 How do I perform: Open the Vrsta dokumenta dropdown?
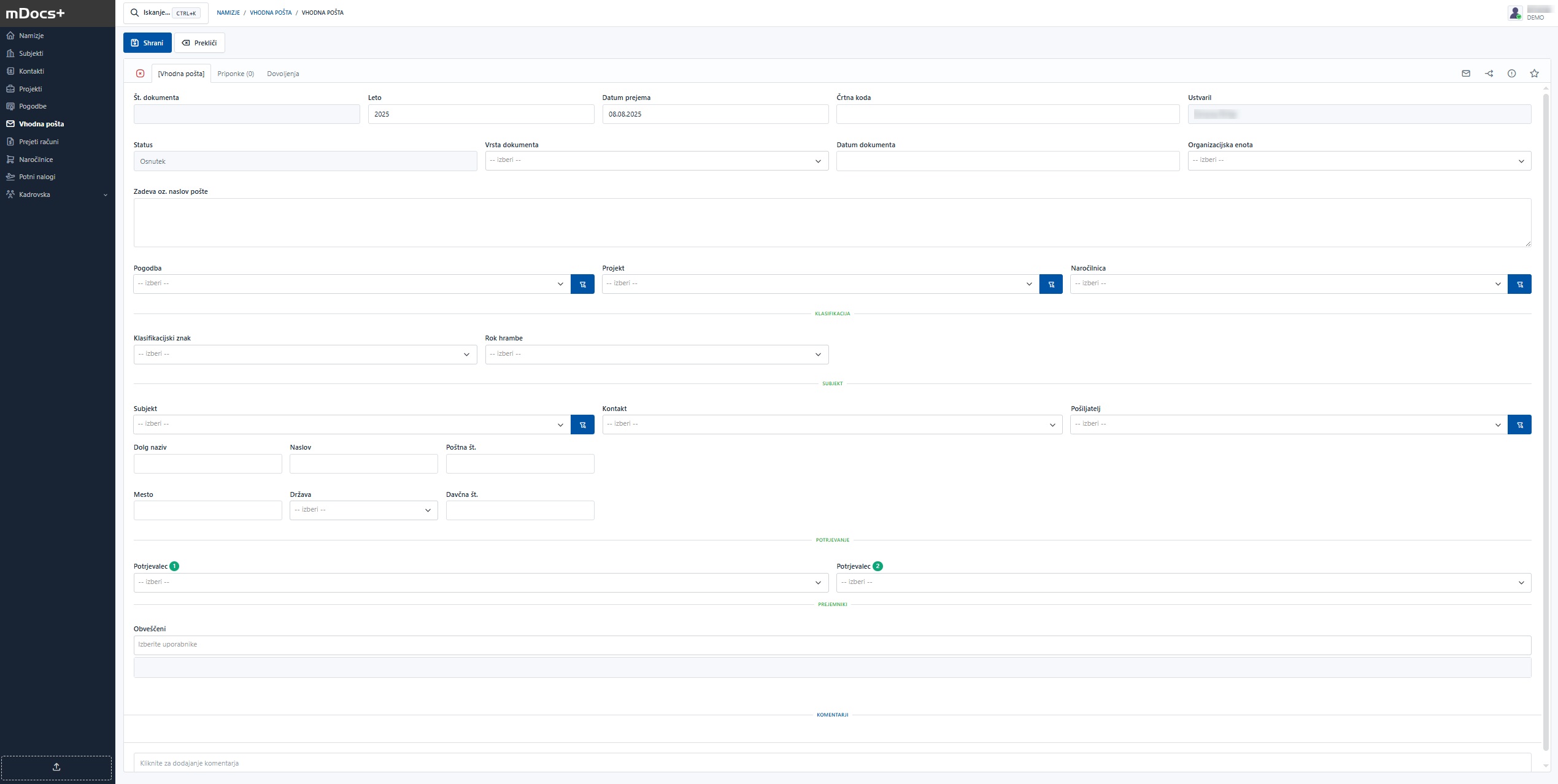click(656, 161)
